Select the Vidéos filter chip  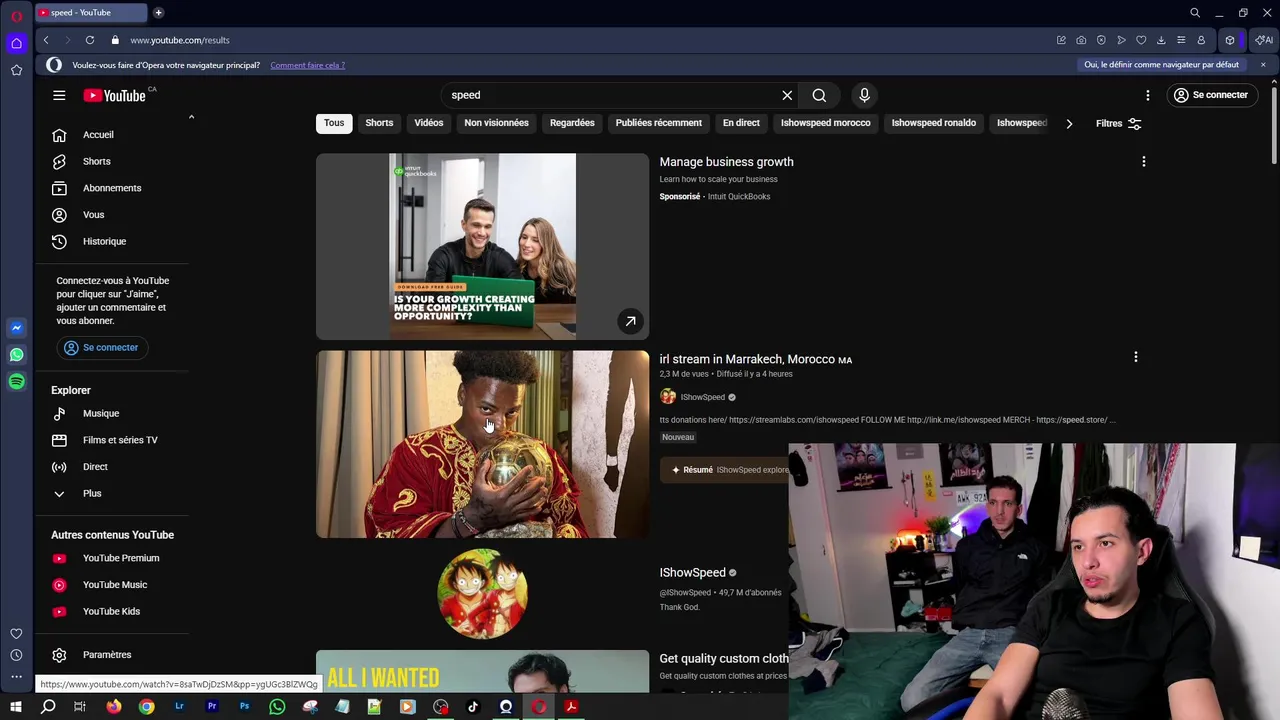coord(429,123)
